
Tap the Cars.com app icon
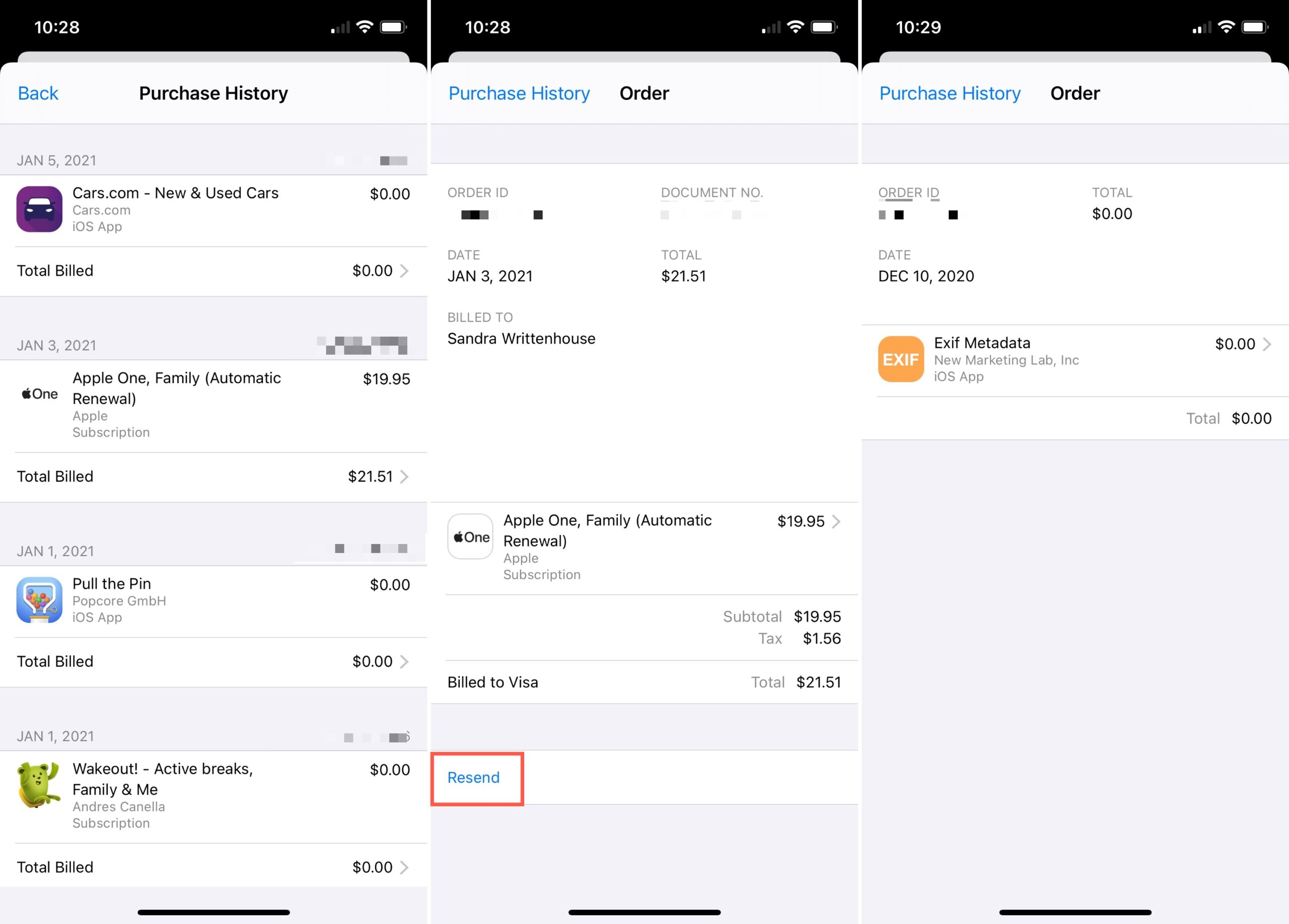point(39,209)
